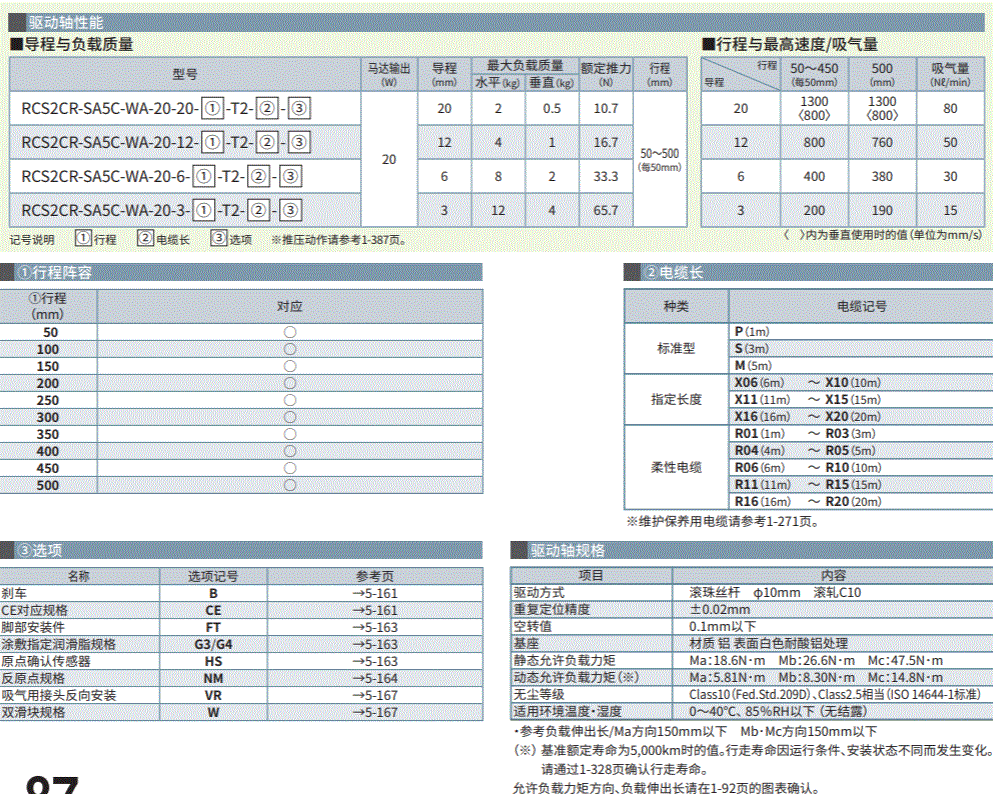Click cable code X06 (6m)
Screen dimensions: 993x794
[x=759, y=383]
